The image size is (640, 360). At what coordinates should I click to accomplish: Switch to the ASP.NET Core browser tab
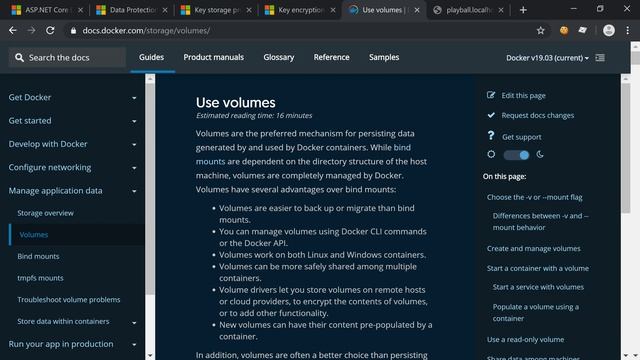pos(46,10)
